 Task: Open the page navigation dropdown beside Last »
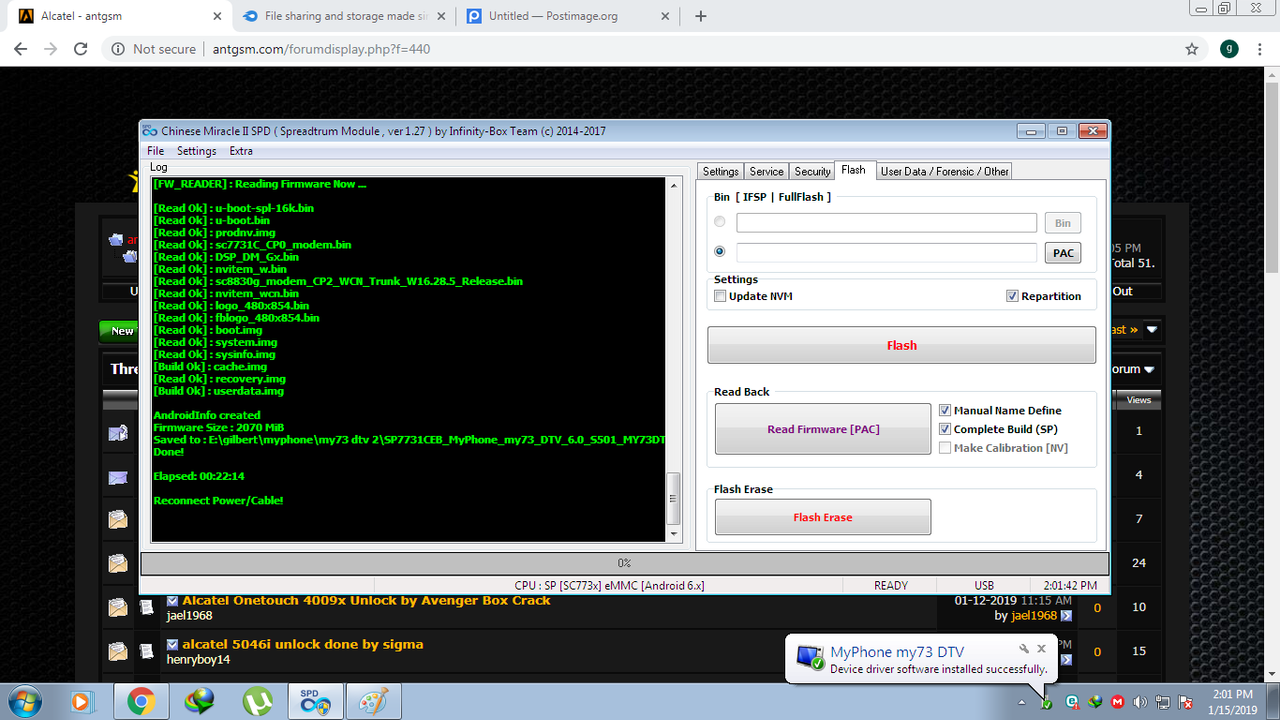tap(1152, 329)
